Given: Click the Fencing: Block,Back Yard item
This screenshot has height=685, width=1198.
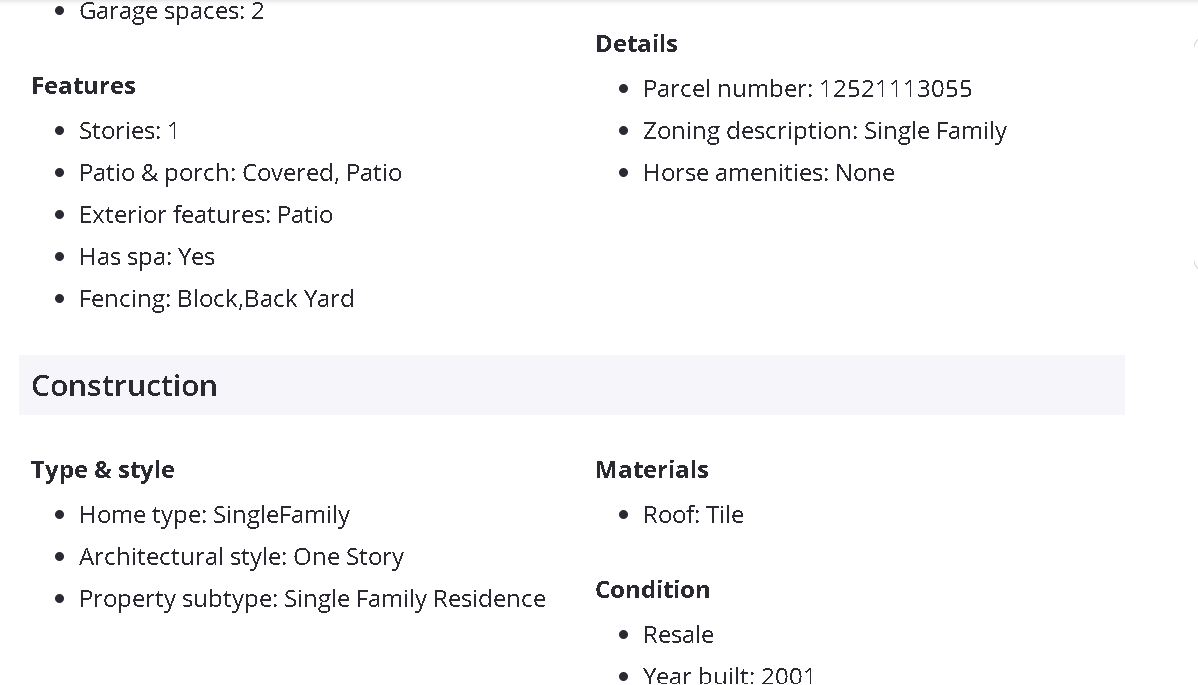Looking at the screenshot, I should click(216, 299).
